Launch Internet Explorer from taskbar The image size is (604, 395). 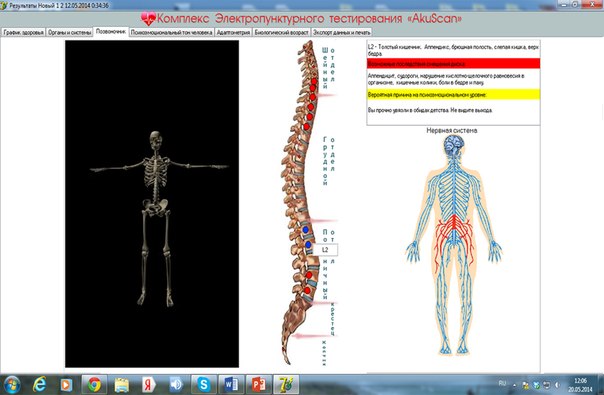[39, 385]
